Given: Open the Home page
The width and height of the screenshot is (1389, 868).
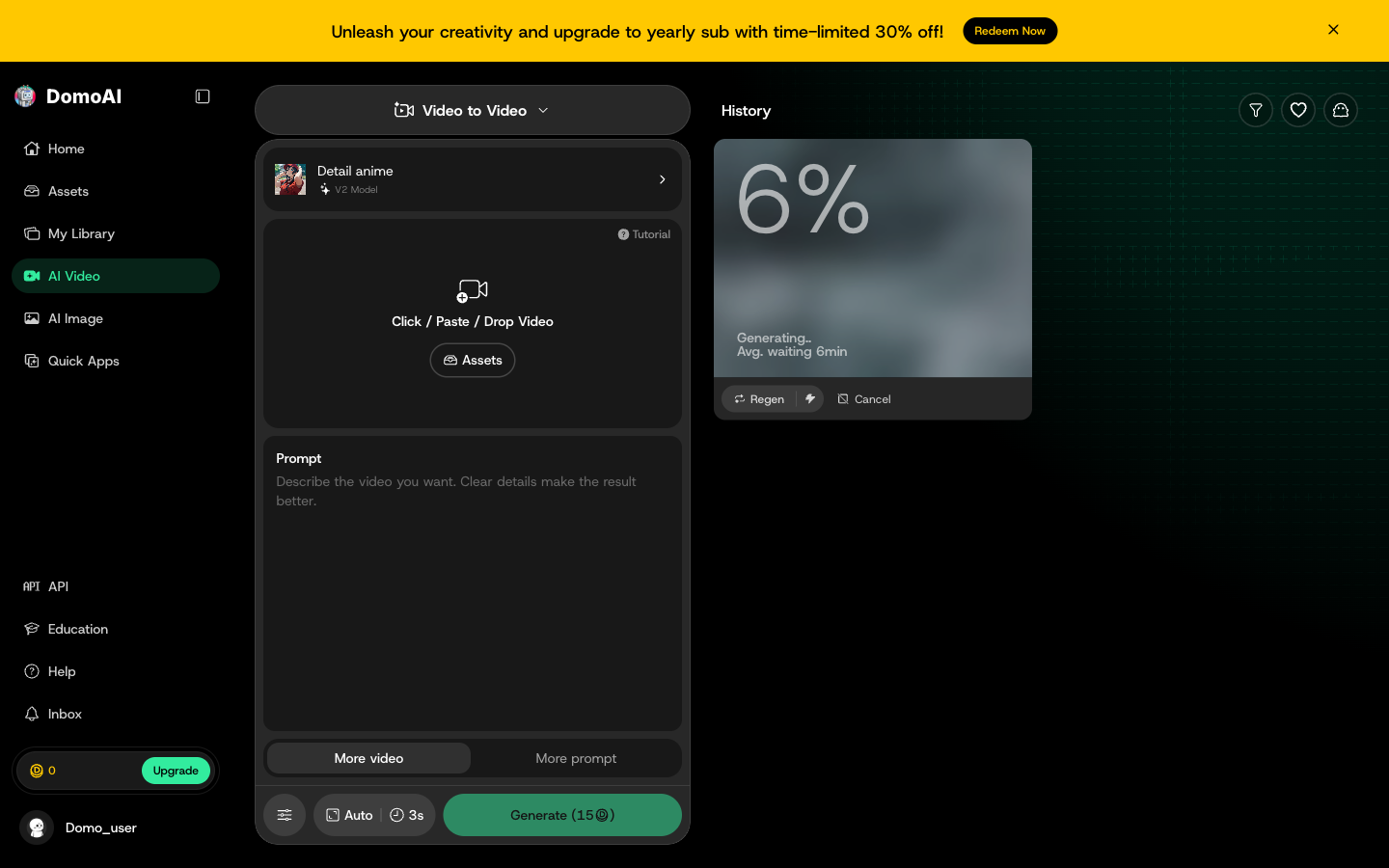Looking at the screenshot, I should point(116,149).
